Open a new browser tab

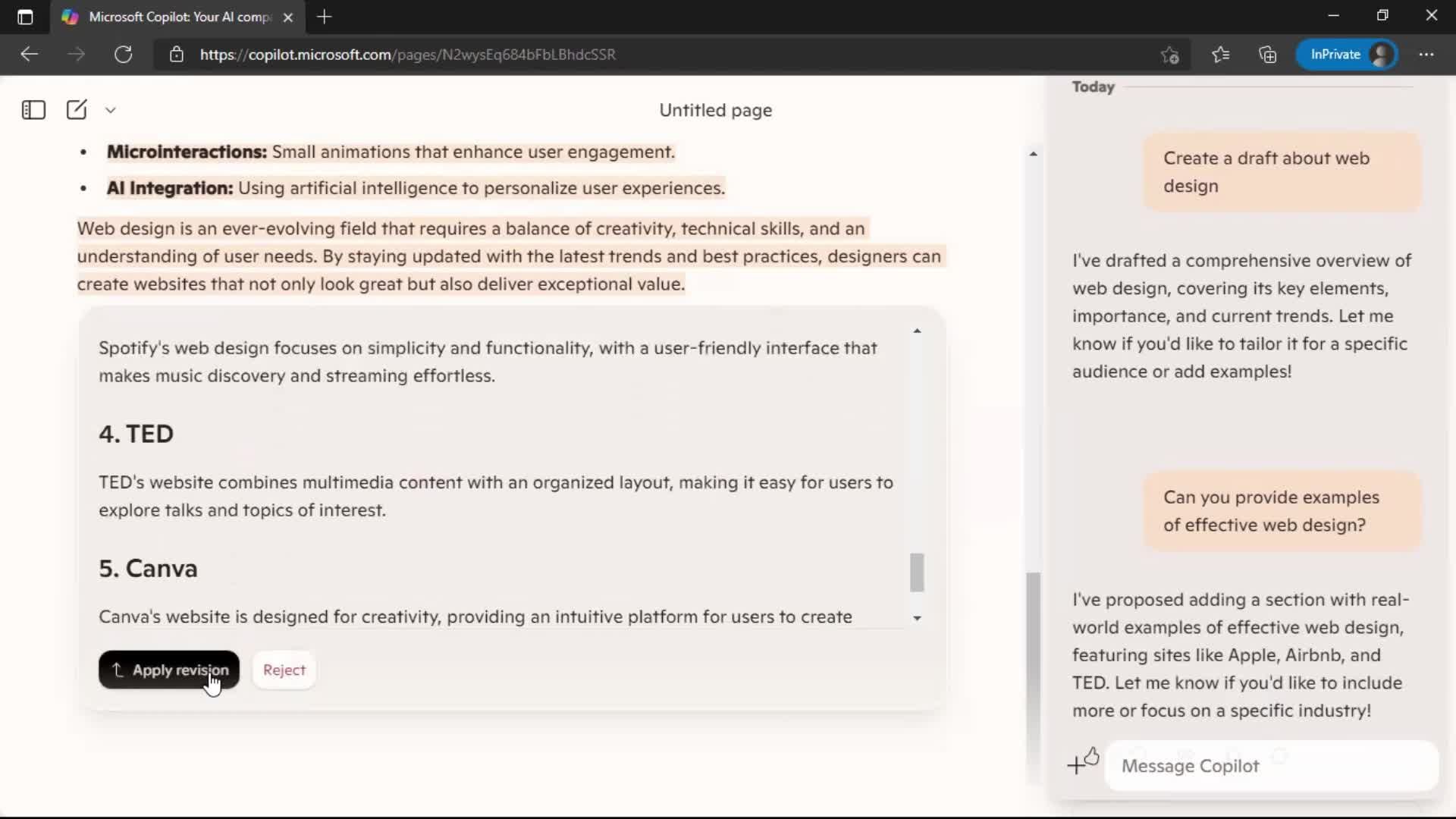pyautogui.click(x=325, y=17)
